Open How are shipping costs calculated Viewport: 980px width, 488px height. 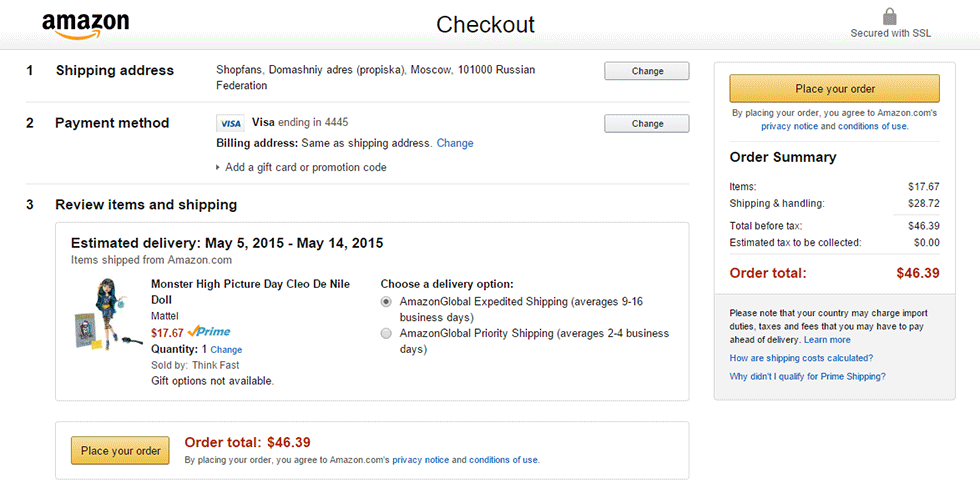[x=801, y=358]
